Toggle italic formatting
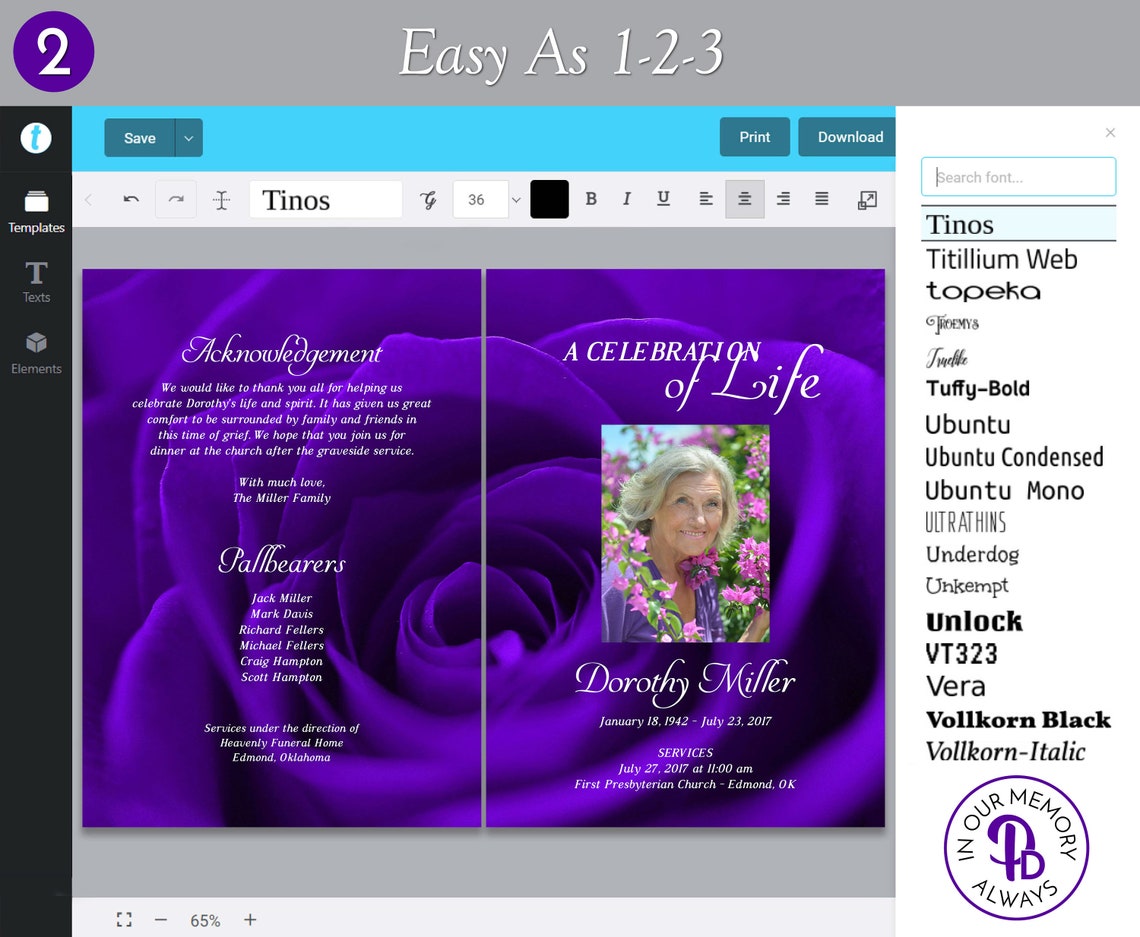1140x937 pixels. point(627,199)
